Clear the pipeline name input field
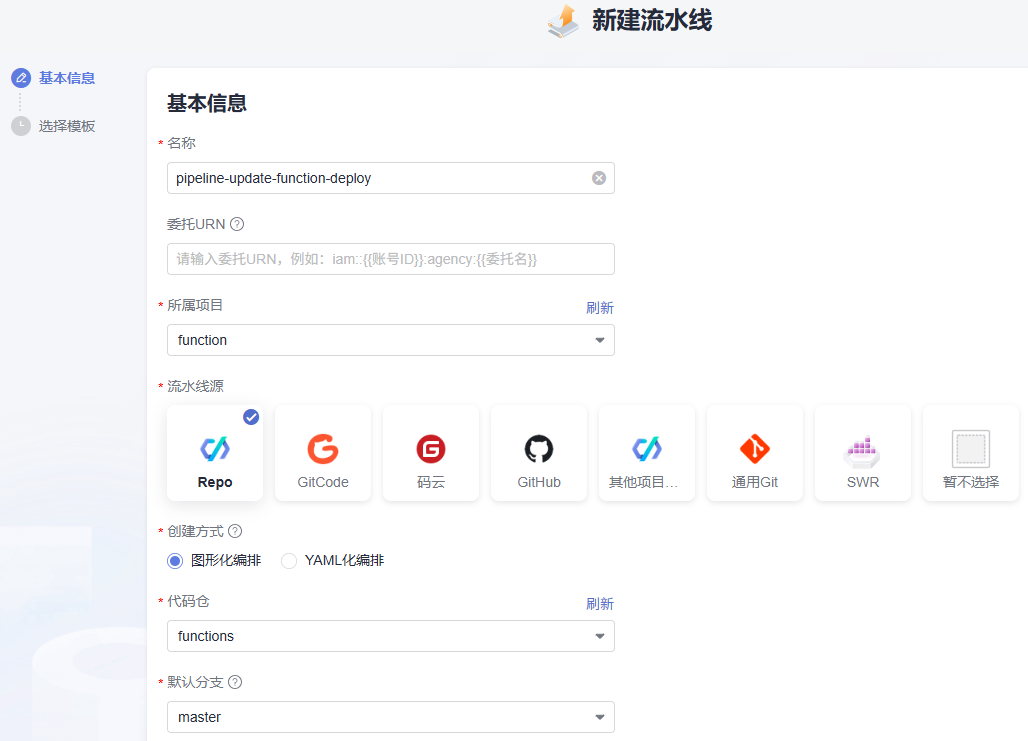Screen dimensions: 1028x741 tap(599, 177)
